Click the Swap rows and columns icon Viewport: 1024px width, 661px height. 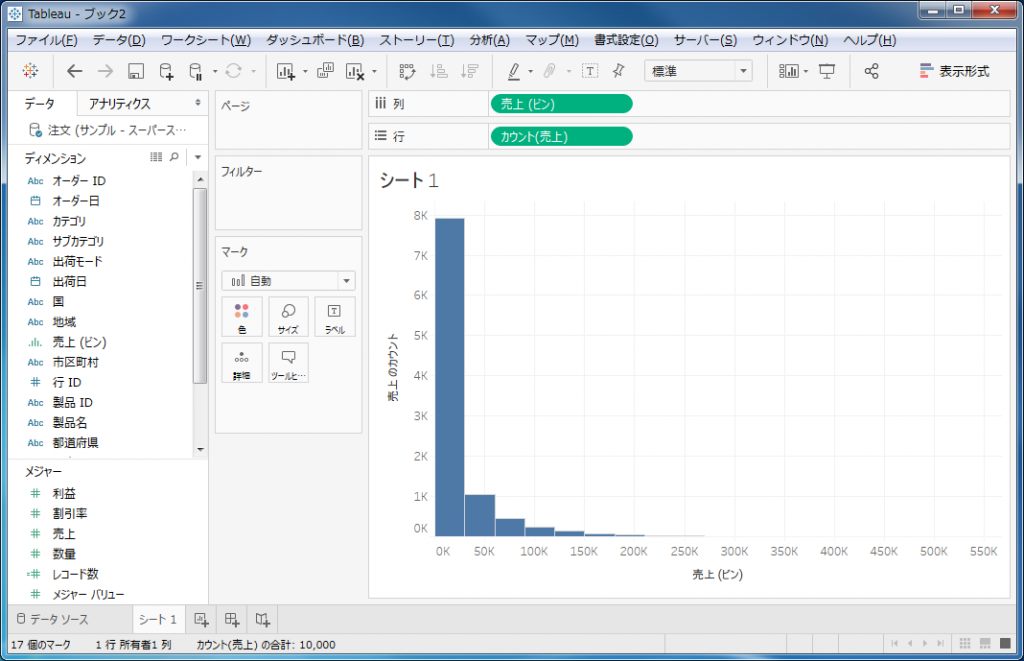click(x=407, y=71)
